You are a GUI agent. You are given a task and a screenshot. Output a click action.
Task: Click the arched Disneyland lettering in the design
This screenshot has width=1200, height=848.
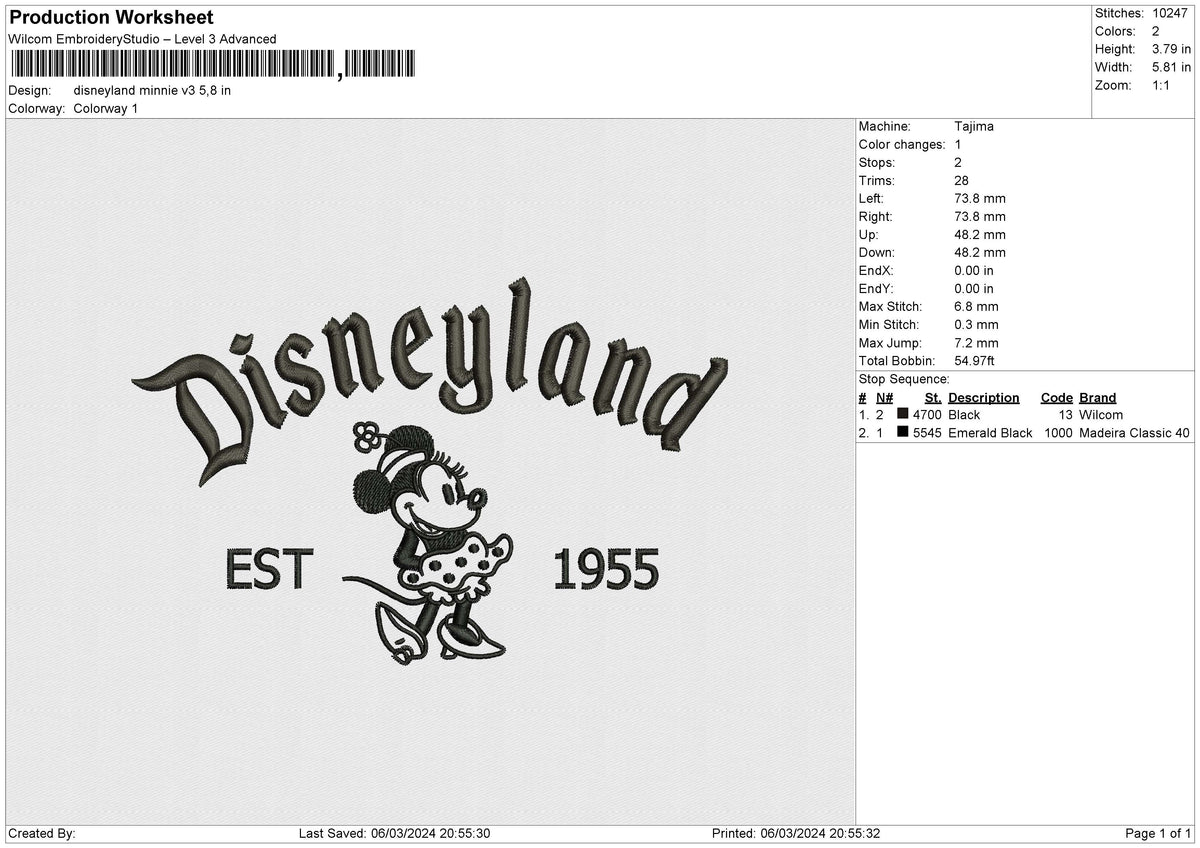[430, 380]
